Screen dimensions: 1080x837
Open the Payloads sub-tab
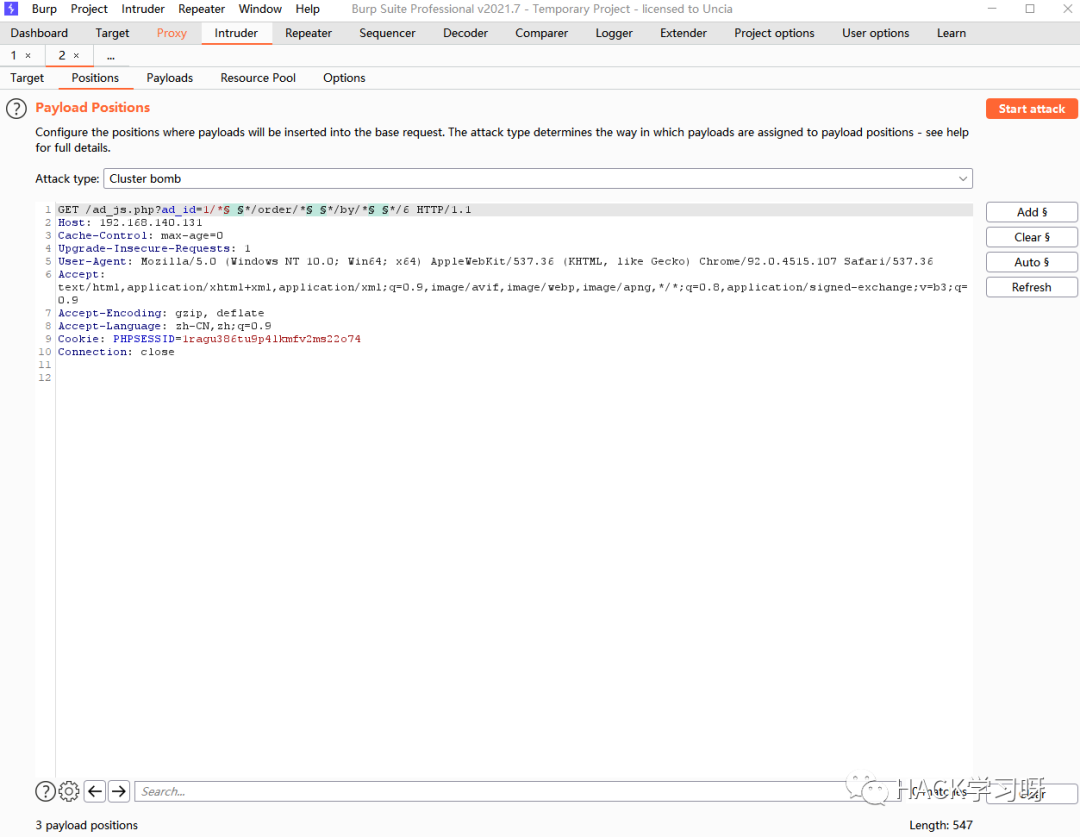(169, 78)
